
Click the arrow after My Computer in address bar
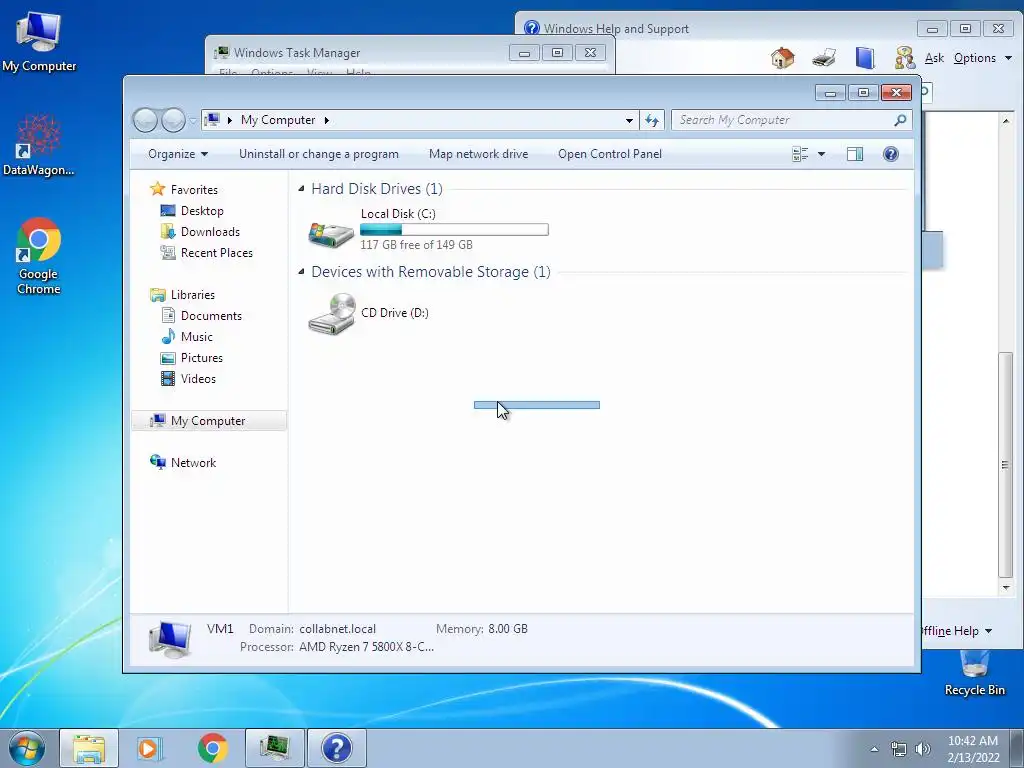point(327,120)
